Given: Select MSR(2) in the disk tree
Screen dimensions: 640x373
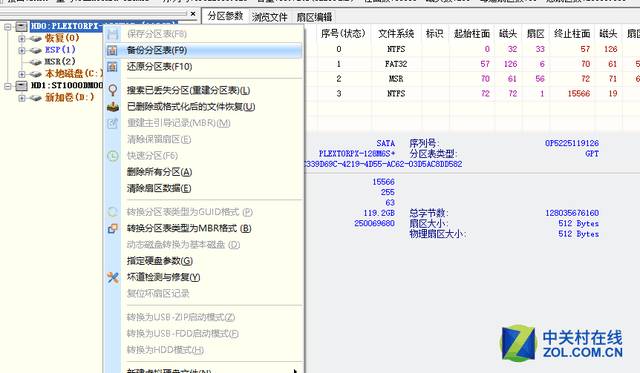Looking at the screenshot, I should [60, 62].
